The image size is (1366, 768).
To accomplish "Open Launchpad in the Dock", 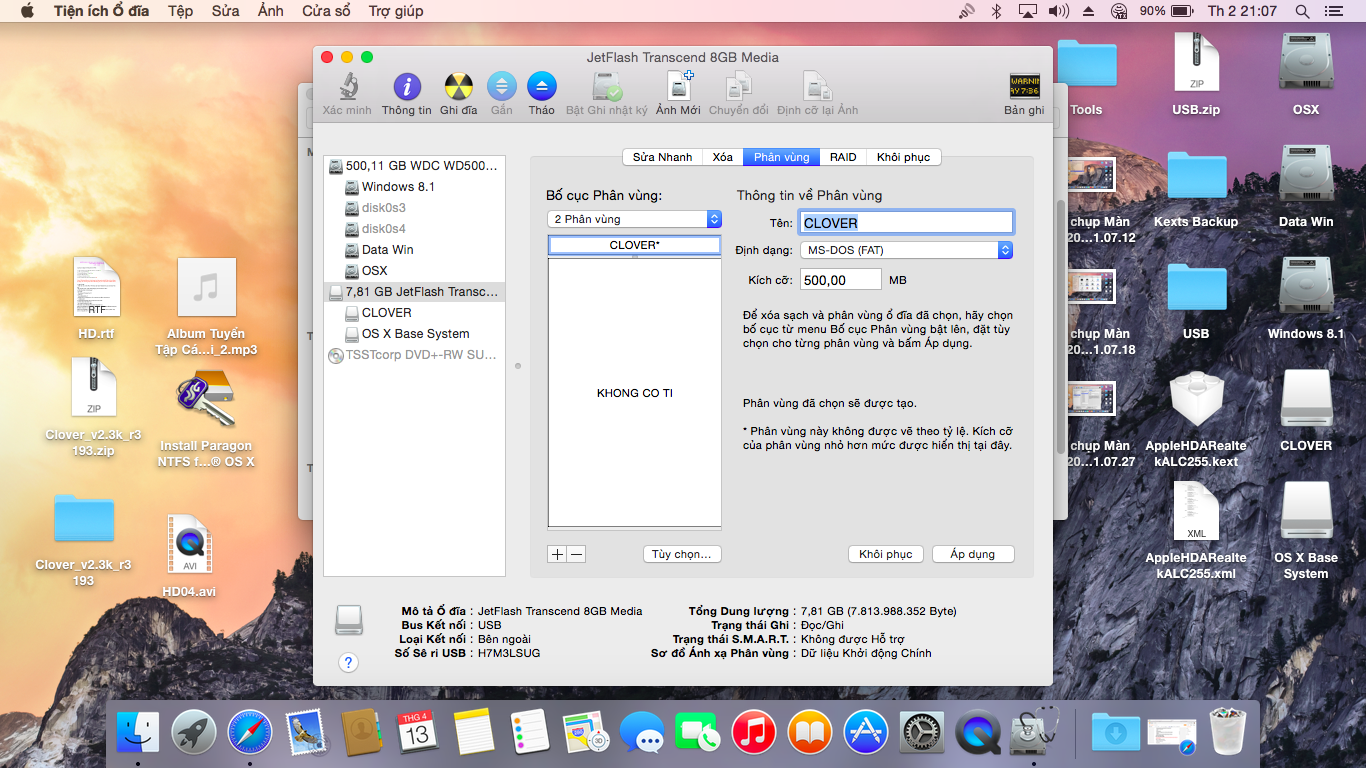I will click(x=194, y=732).
